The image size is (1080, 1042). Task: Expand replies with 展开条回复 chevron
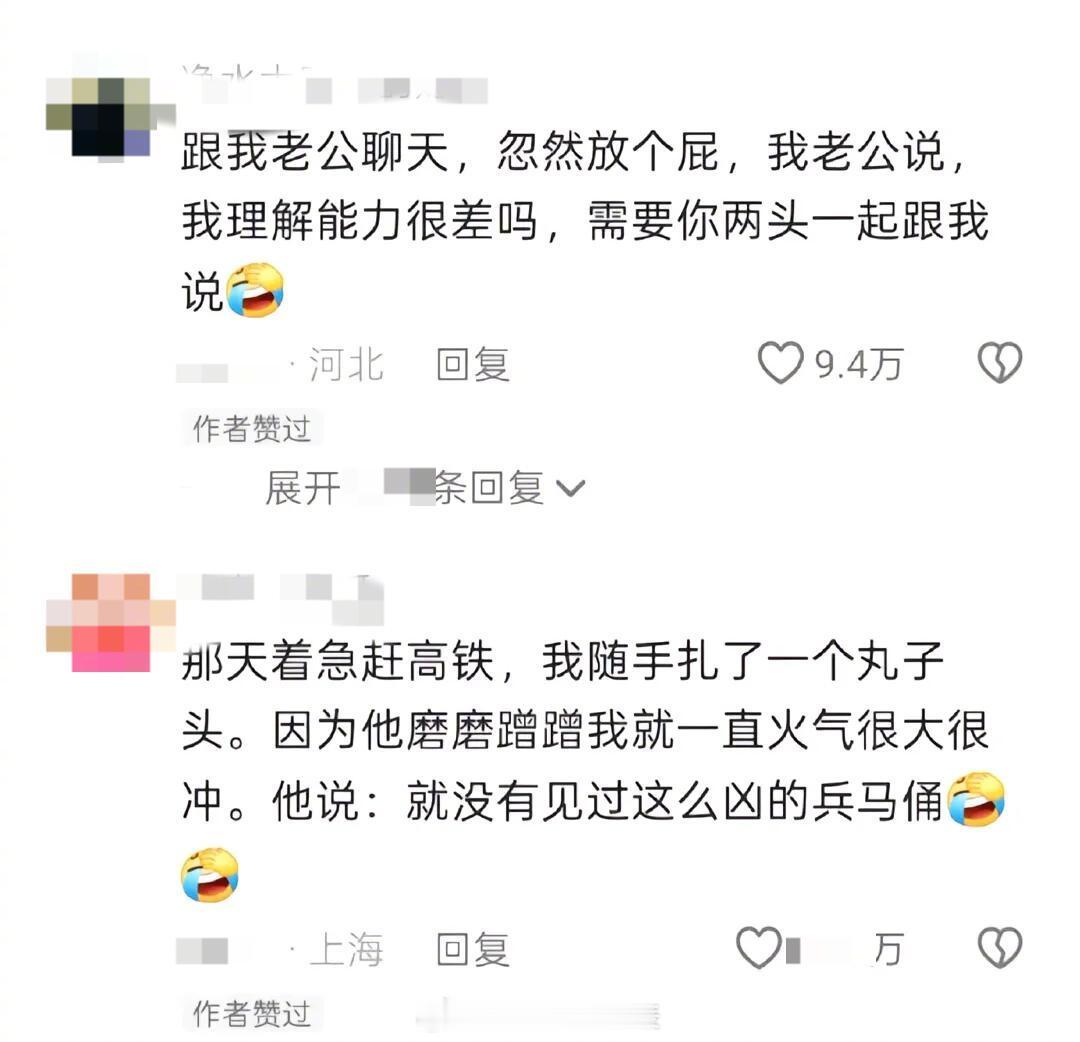[x=571, y=488]
